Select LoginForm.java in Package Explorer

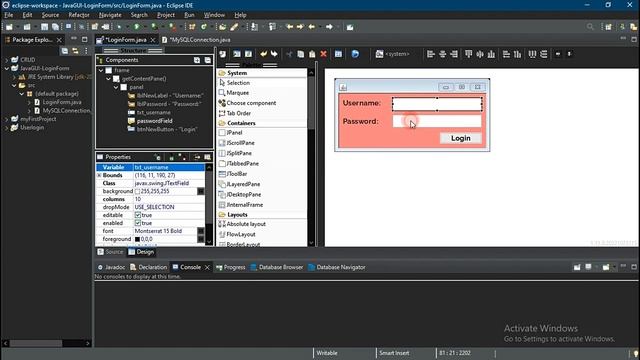click(x=62, y=102)
